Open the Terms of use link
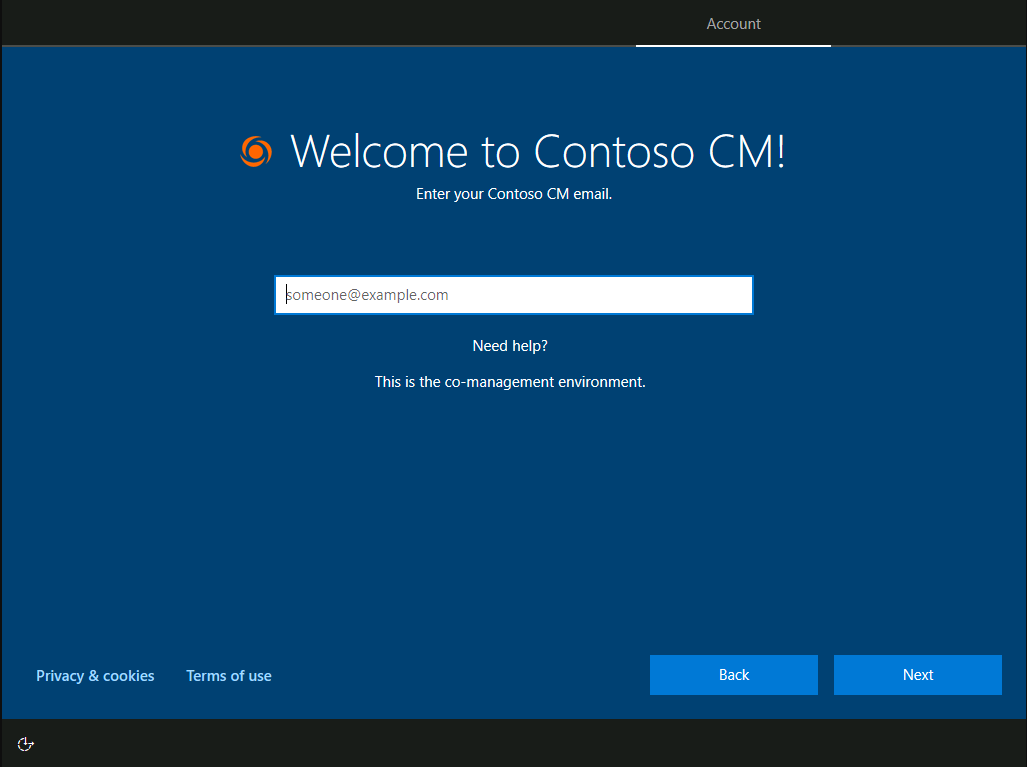The height and width of the screenshot is (767, 1027). click(229, 676)
